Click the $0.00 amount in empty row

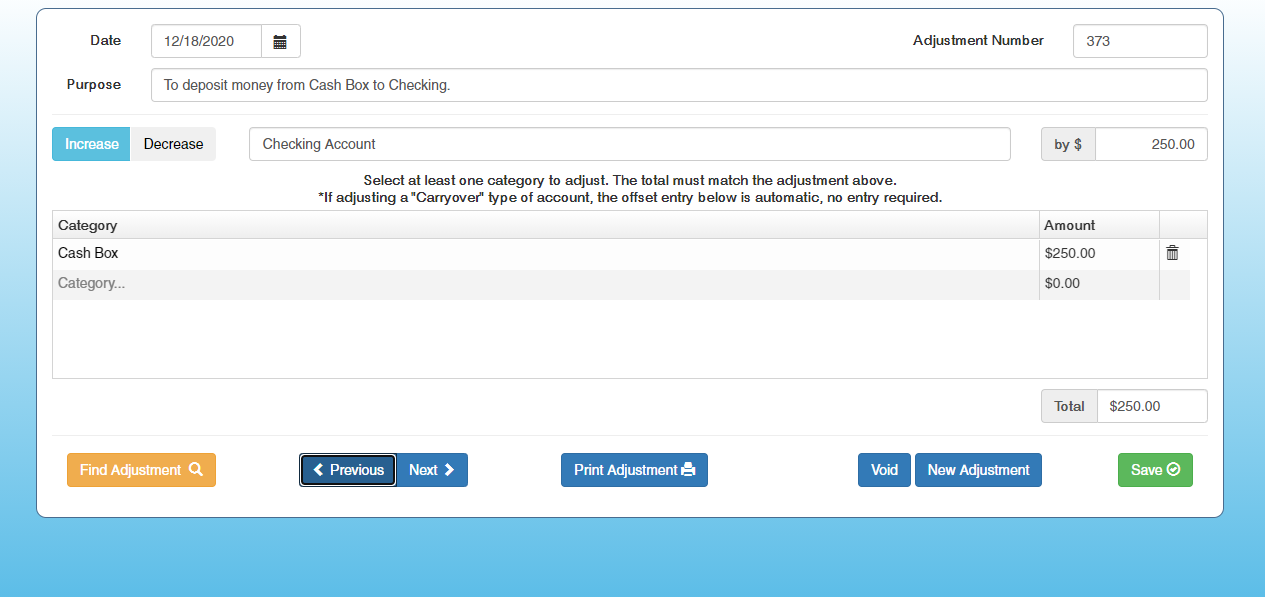click(1098, 284)
